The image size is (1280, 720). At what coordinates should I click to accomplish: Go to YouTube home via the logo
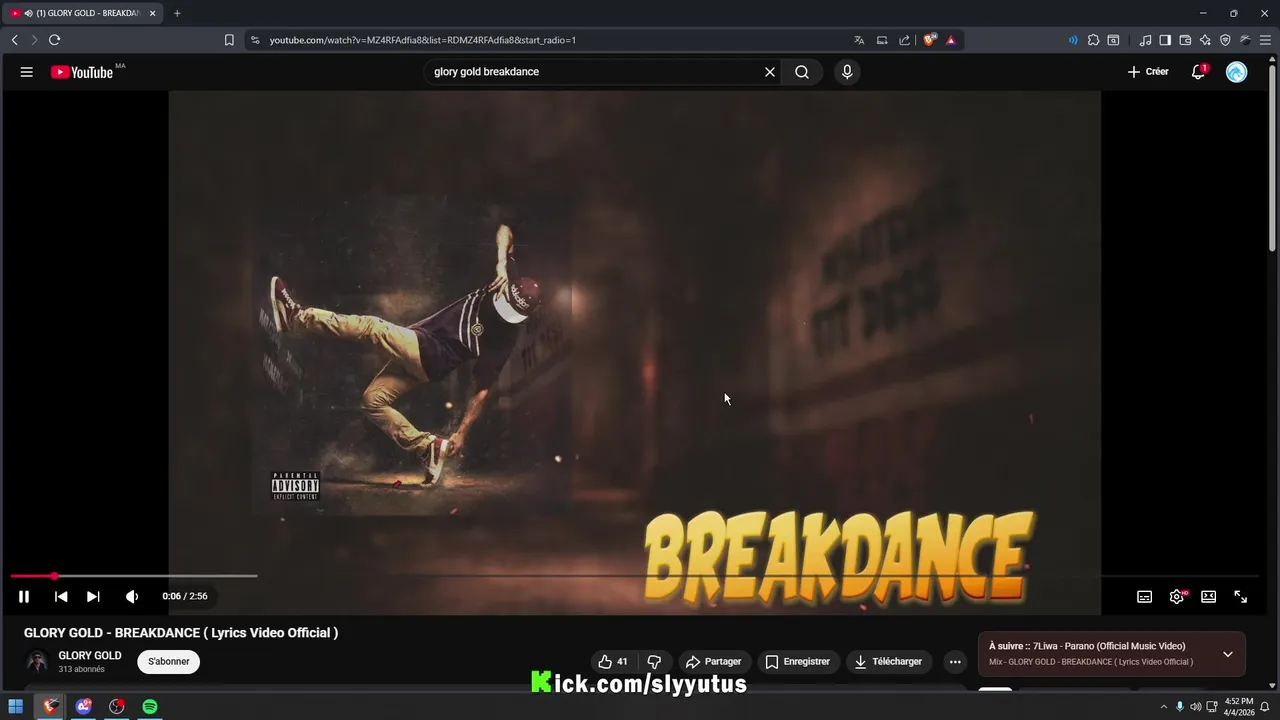point(82,72)
